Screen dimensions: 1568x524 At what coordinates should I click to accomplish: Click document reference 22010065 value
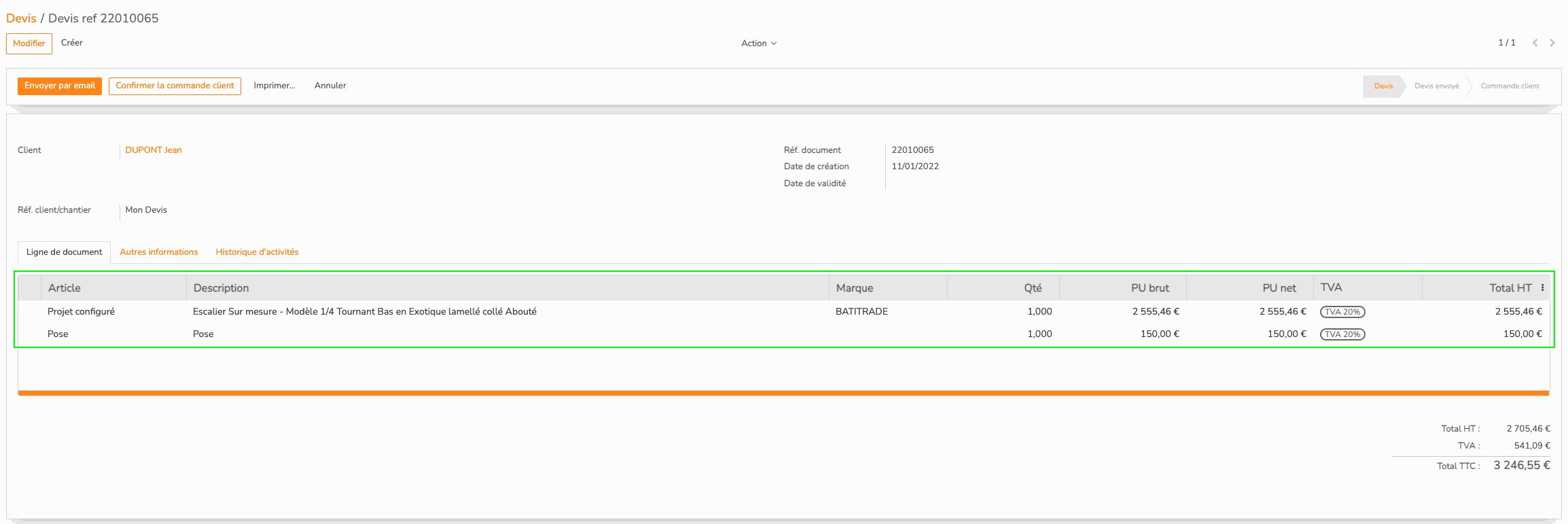(x=912, y=150)
